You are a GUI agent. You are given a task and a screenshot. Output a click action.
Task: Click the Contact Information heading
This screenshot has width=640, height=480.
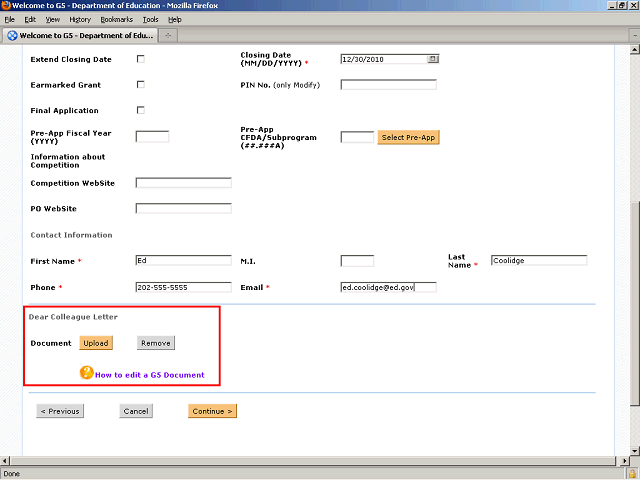pyautogui.click(x=71, y=235)
